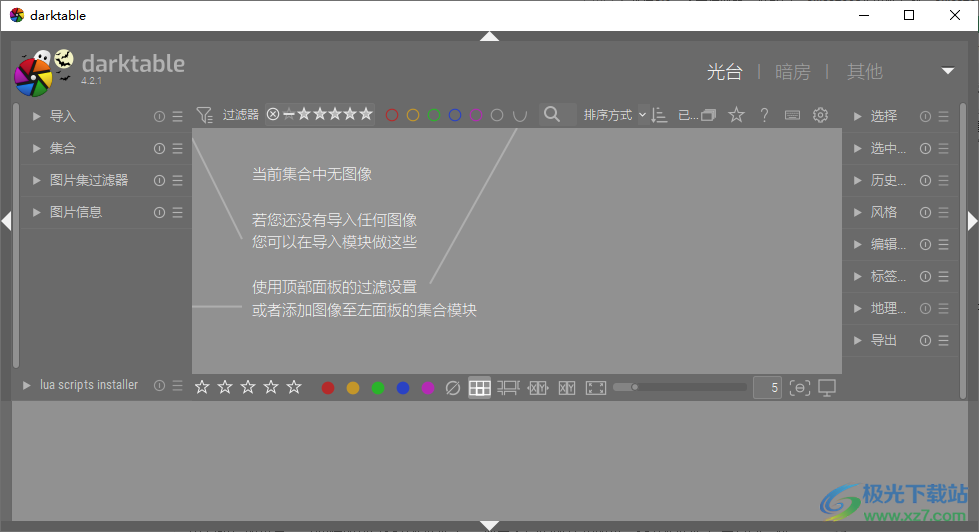Select culling dynamic mode icon
The height and width of the screenshot is (532, 979).
point(567,388)
